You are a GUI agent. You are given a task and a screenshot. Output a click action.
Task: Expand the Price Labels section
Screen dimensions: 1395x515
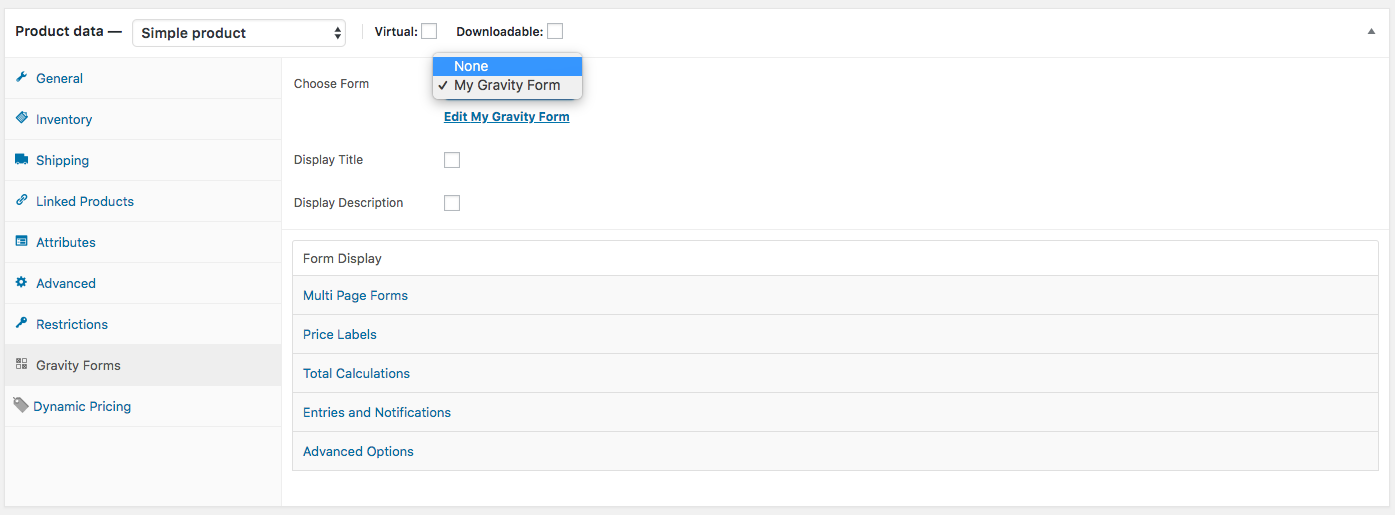(340, 335)
